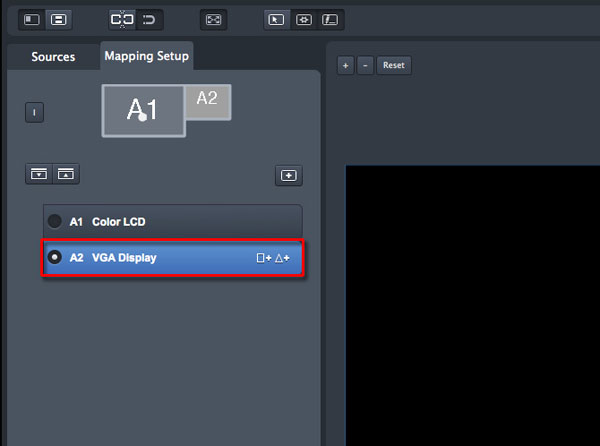Screen dimensions: 600x446
Task: Click the zoom out minus button
Action: (x=365, y=65)
